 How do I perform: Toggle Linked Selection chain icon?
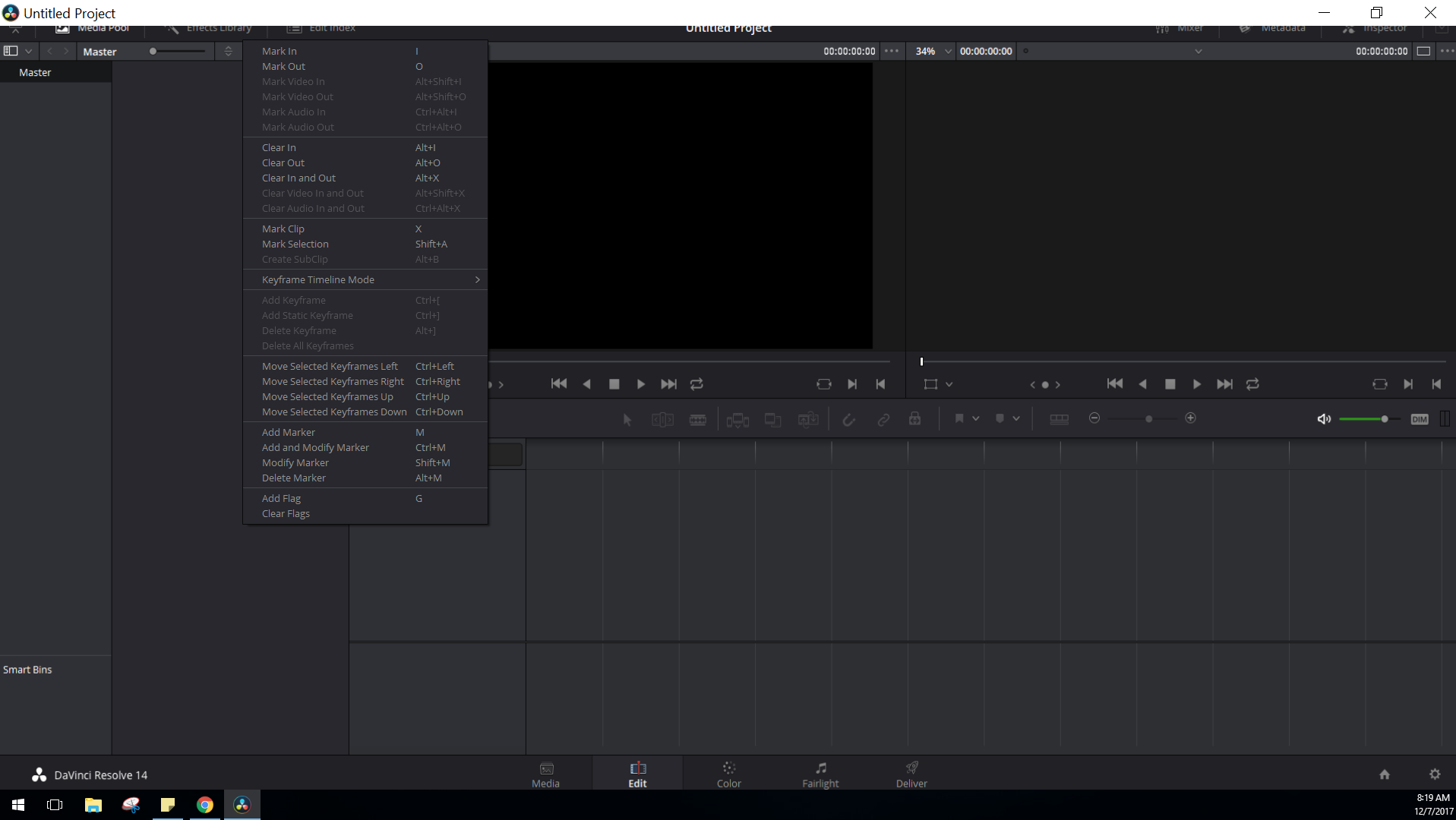[x=883, y=419]
